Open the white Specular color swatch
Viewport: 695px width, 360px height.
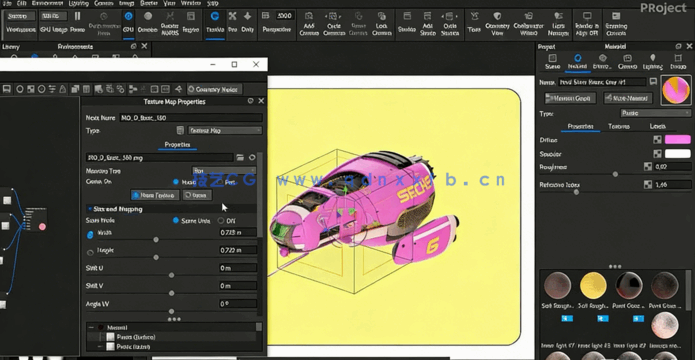click(x=678, y=154)
